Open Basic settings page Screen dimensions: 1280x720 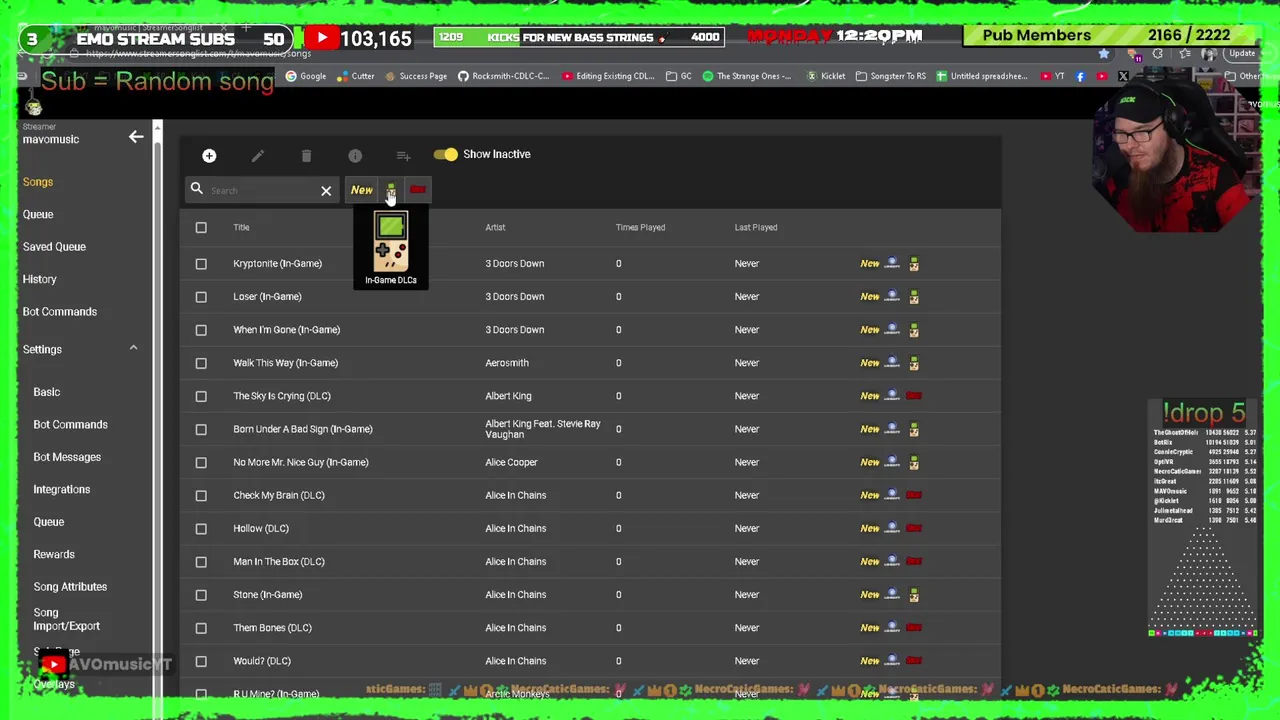tap(46, 392)
